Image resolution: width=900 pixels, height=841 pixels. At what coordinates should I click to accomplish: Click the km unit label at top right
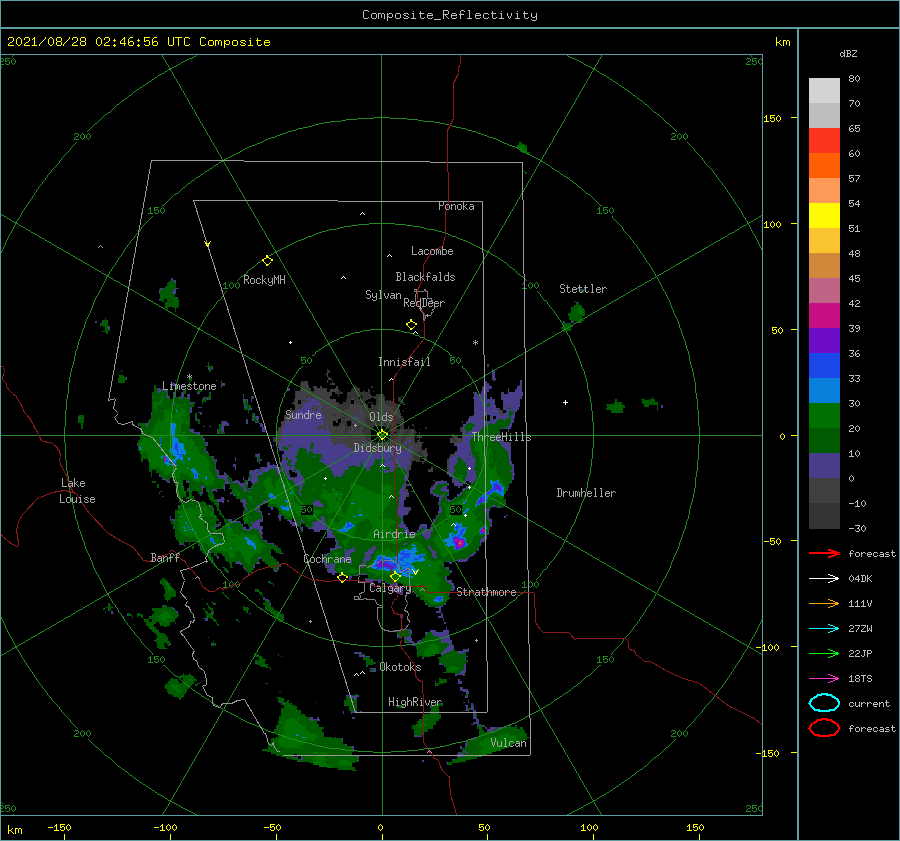click(782, 42)
